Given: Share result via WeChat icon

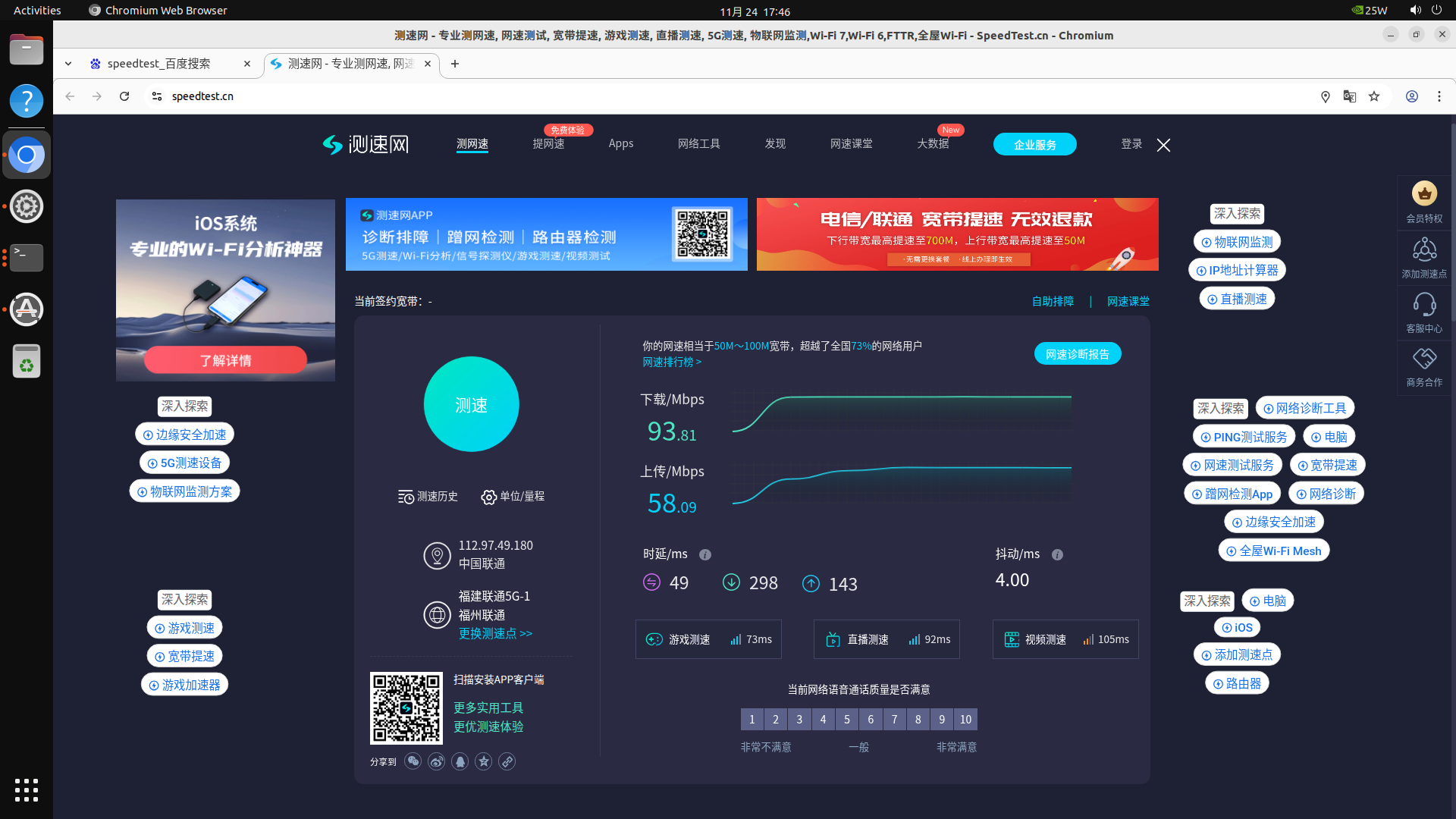Looking at the screenshot, I should 413,761.
